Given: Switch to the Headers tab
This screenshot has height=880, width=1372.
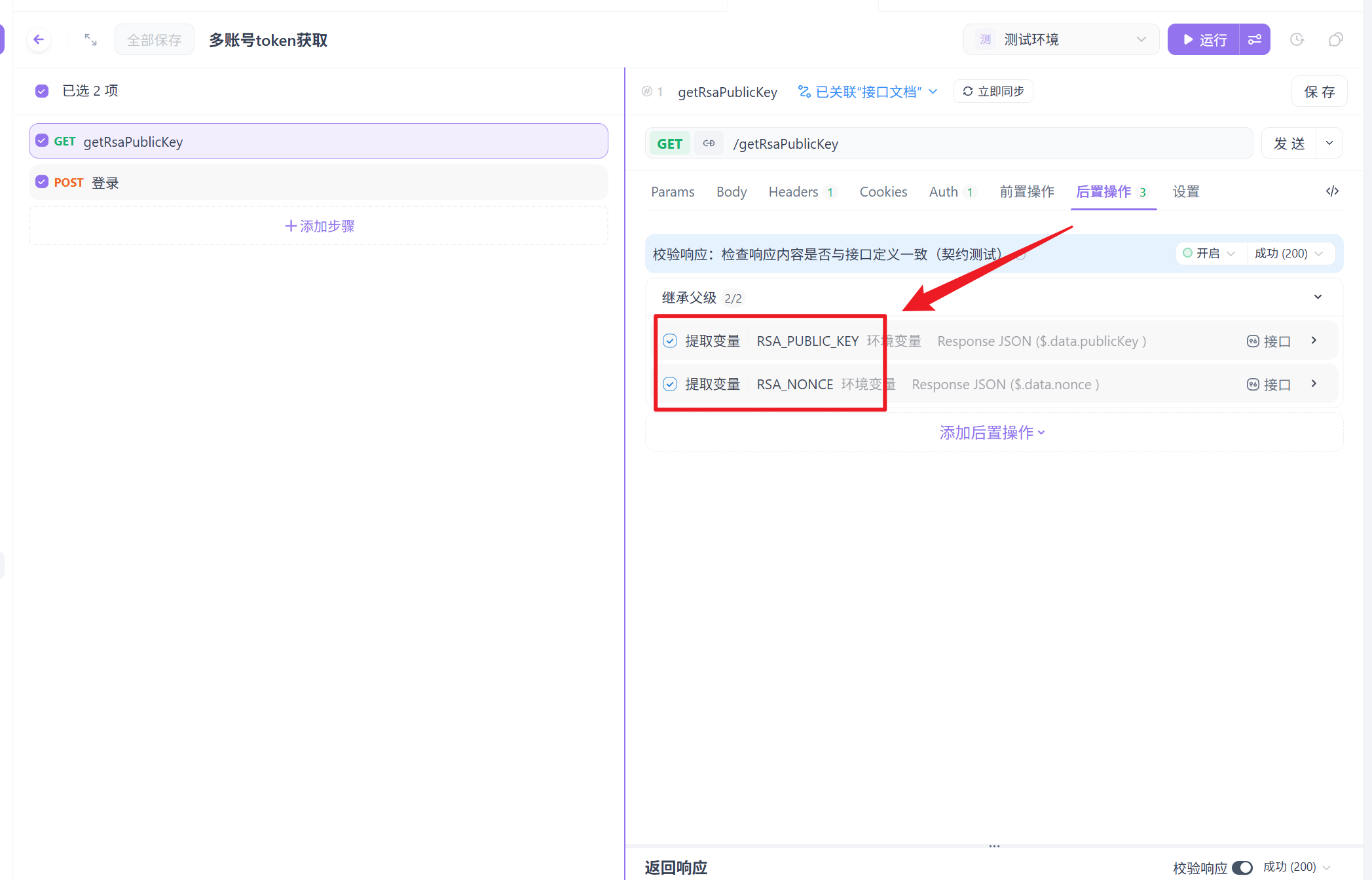Looking at the screenshot, I should (x=793, y=192).
